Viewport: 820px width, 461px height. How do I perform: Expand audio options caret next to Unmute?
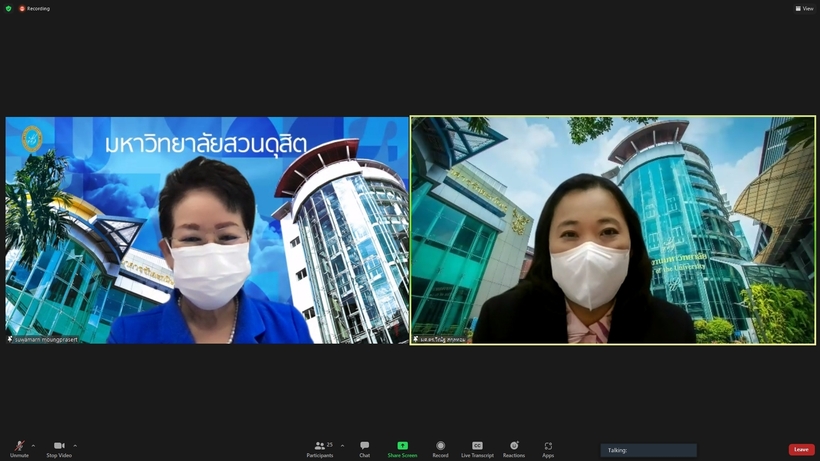pyautogui.click(x=33, y=446)
